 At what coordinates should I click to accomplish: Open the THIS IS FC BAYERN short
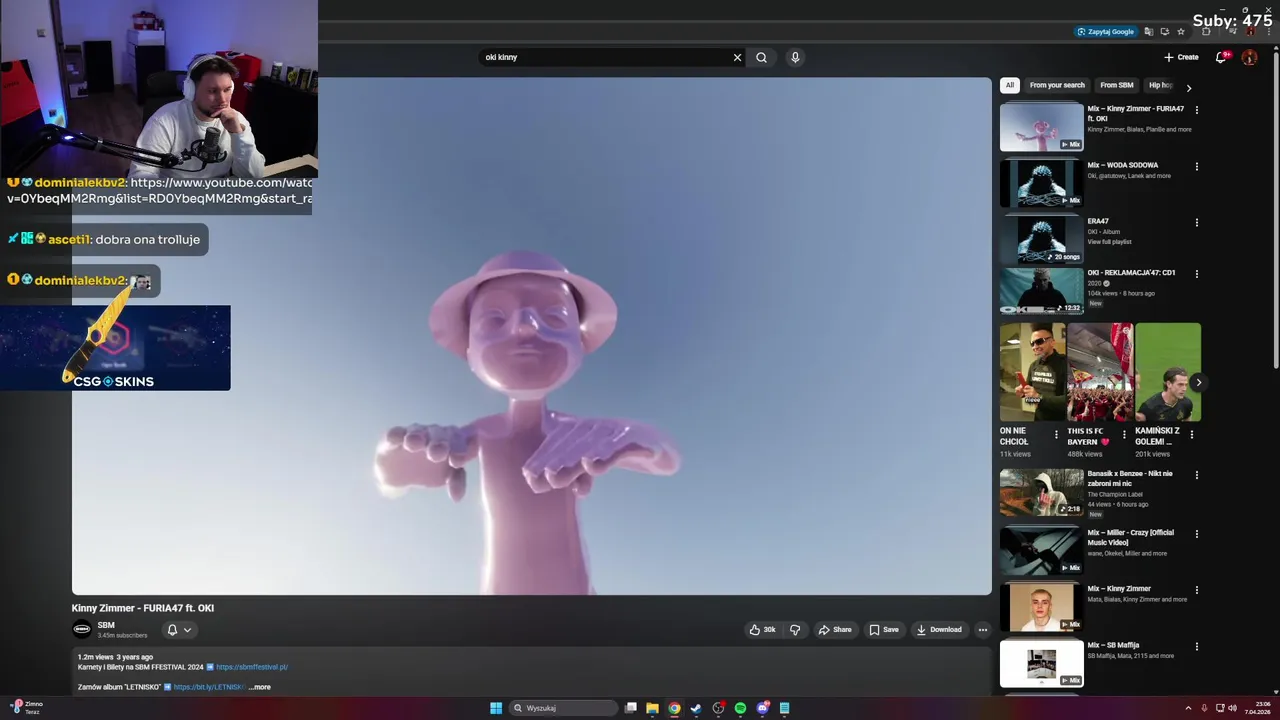(x=1100, y=372)
